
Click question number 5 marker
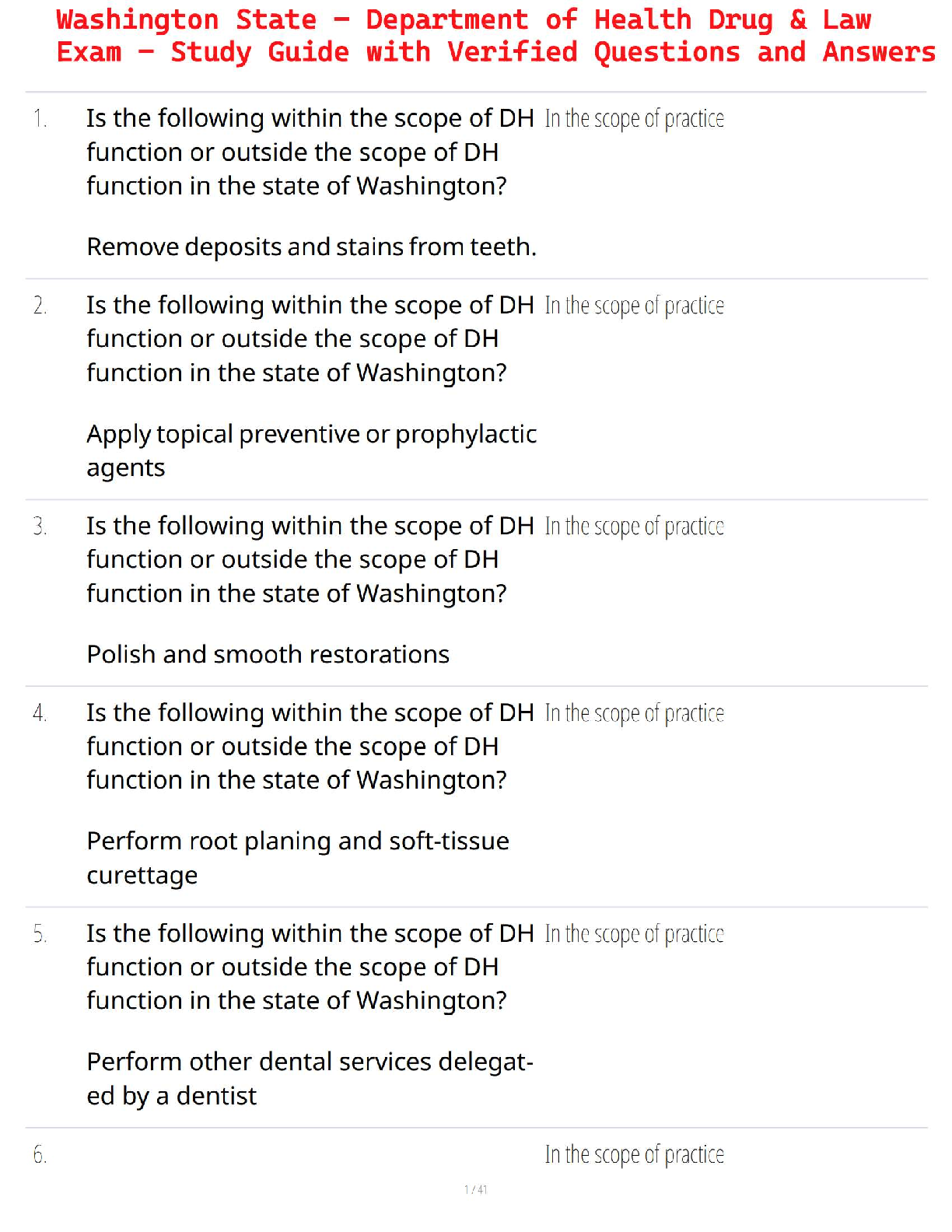[40, 934]
